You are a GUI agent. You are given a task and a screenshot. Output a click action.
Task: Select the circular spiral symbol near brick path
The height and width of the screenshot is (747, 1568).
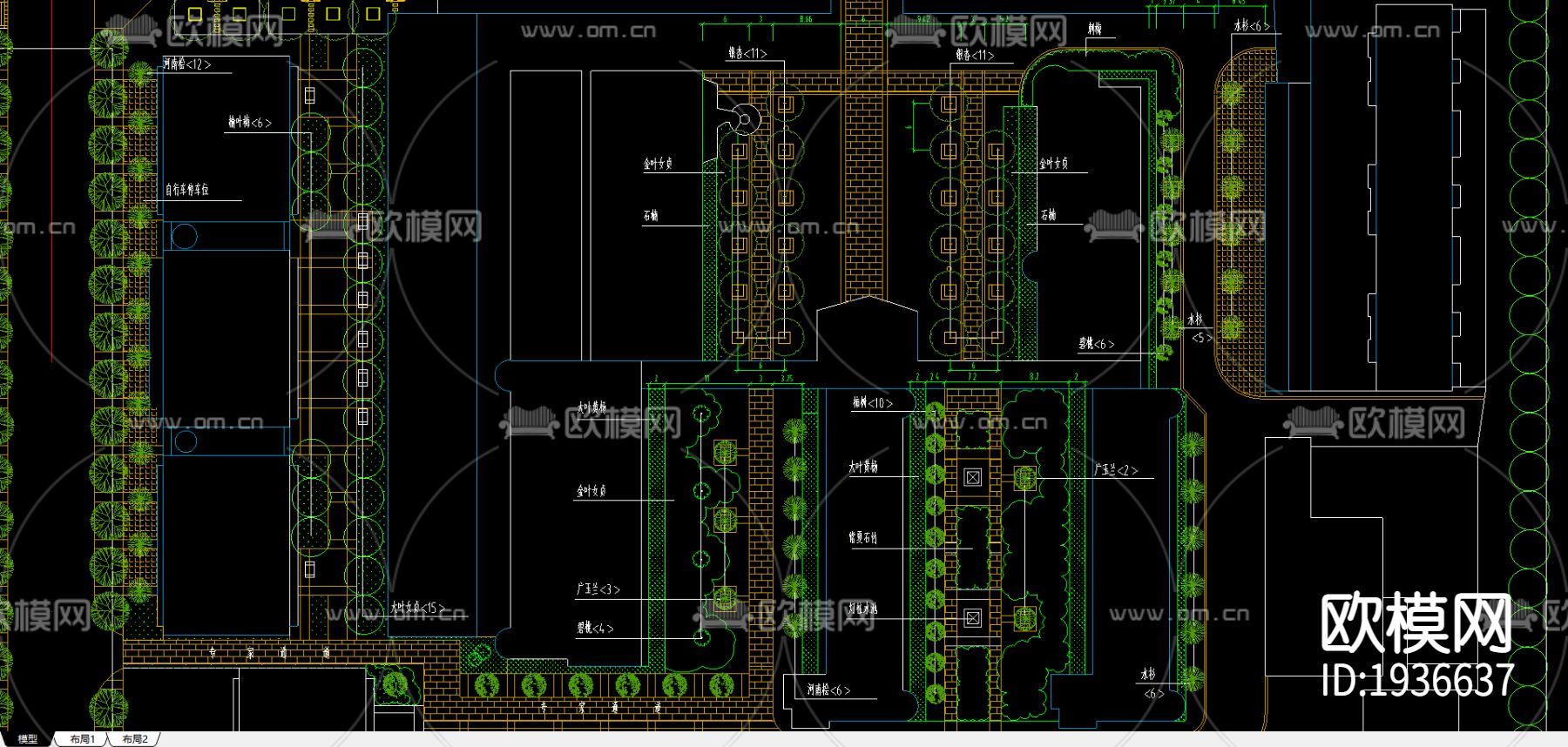click(x=745, y=118)
